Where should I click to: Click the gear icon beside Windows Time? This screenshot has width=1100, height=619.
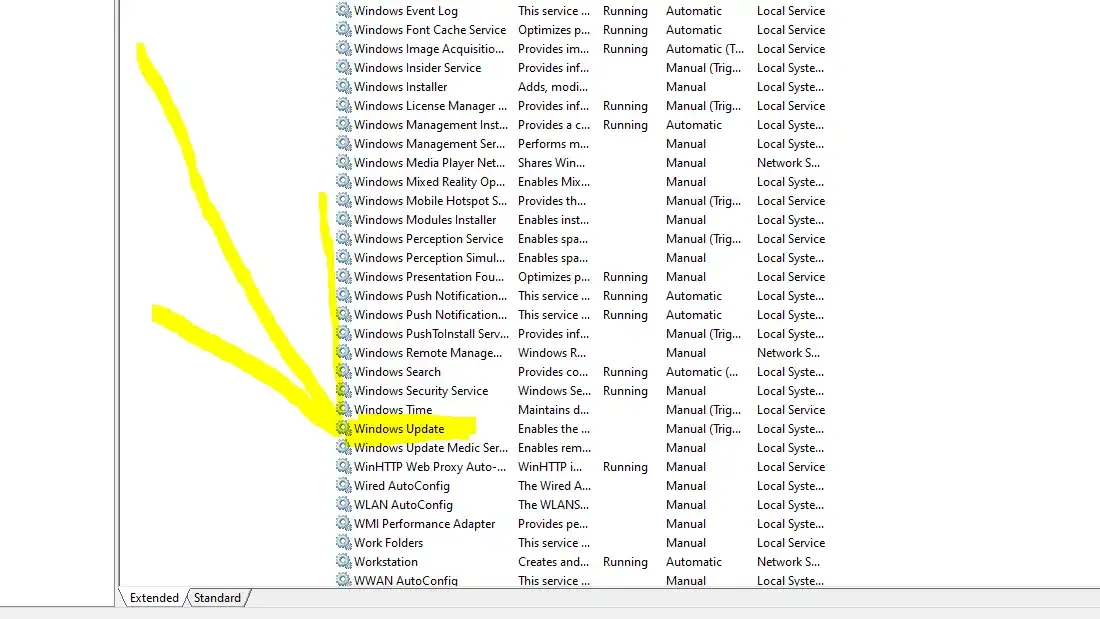[x=343, y=409]
